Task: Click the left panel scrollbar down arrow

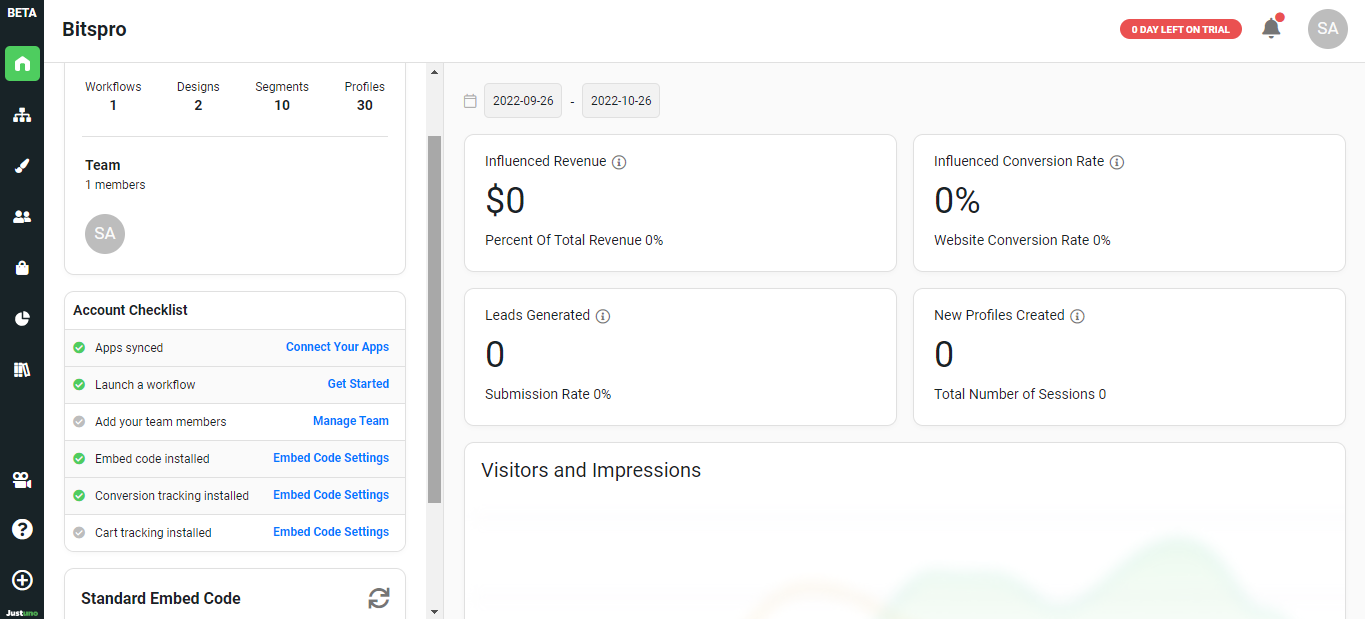Action: 434,611
